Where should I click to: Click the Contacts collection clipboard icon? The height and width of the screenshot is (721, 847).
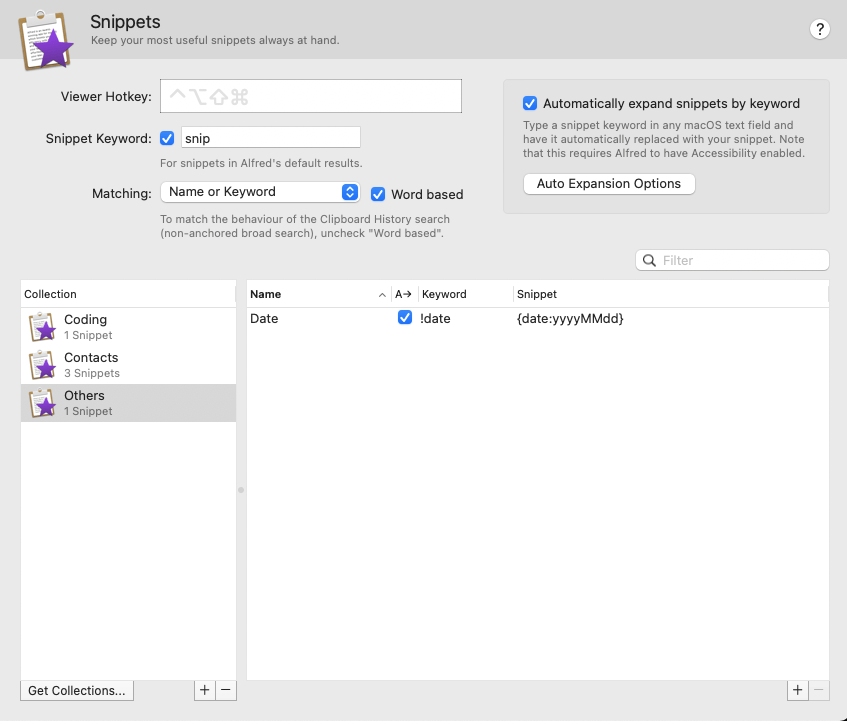click(42, 365)
